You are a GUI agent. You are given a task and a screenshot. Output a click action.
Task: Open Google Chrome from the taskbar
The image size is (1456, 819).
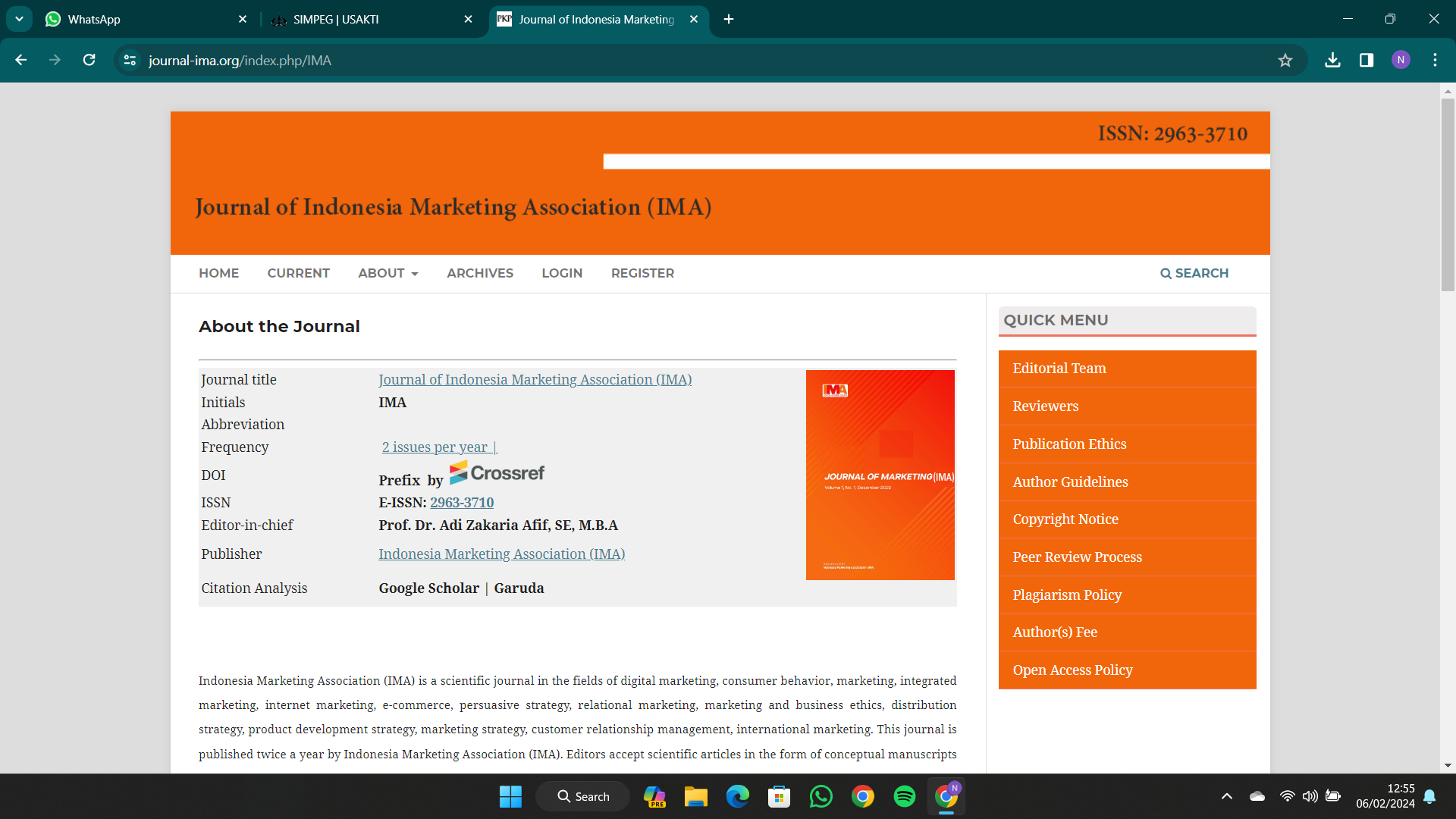point(862,796)
